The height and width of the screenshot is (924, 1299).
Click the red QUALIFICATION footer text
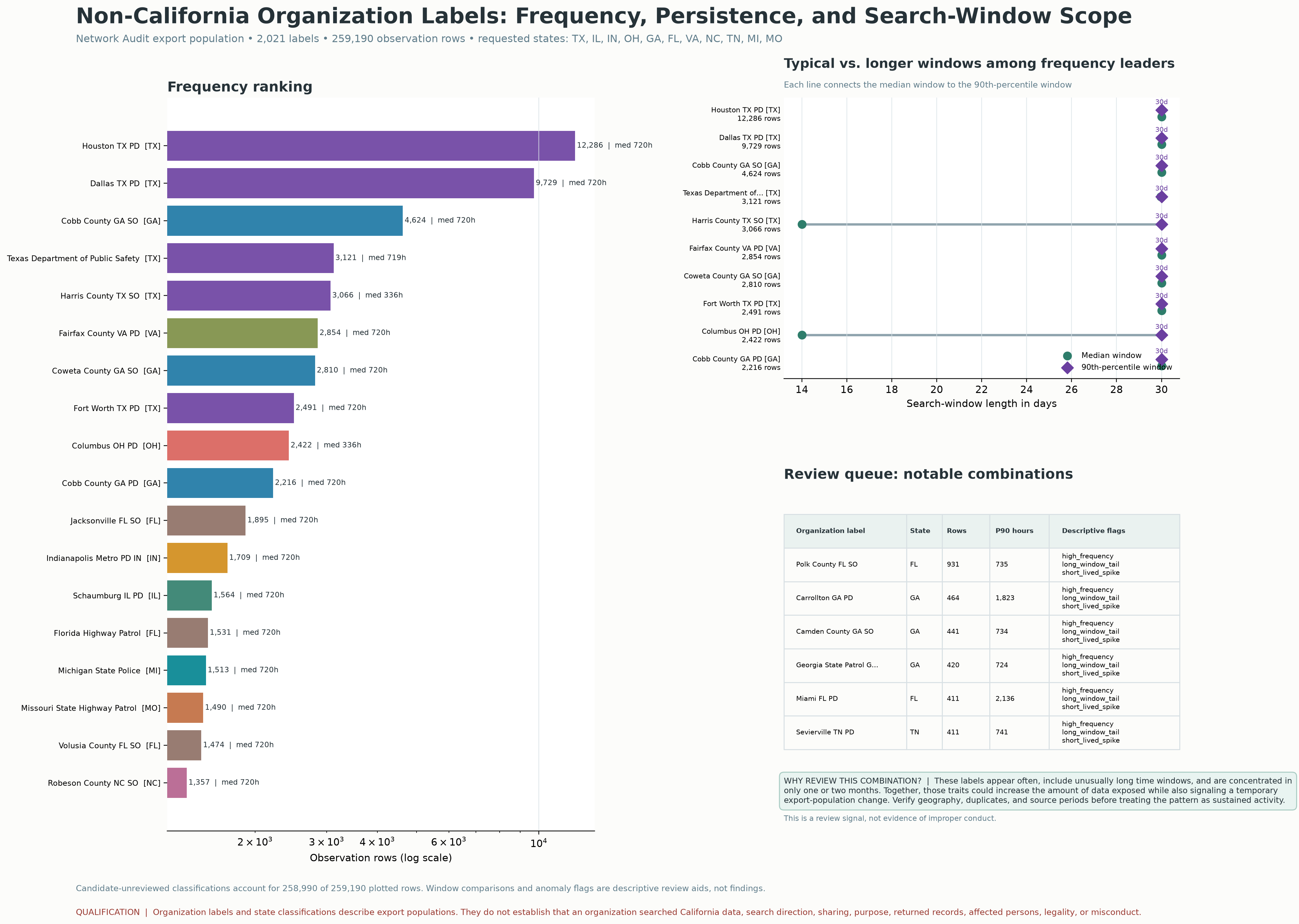click(x=608, y=912)
